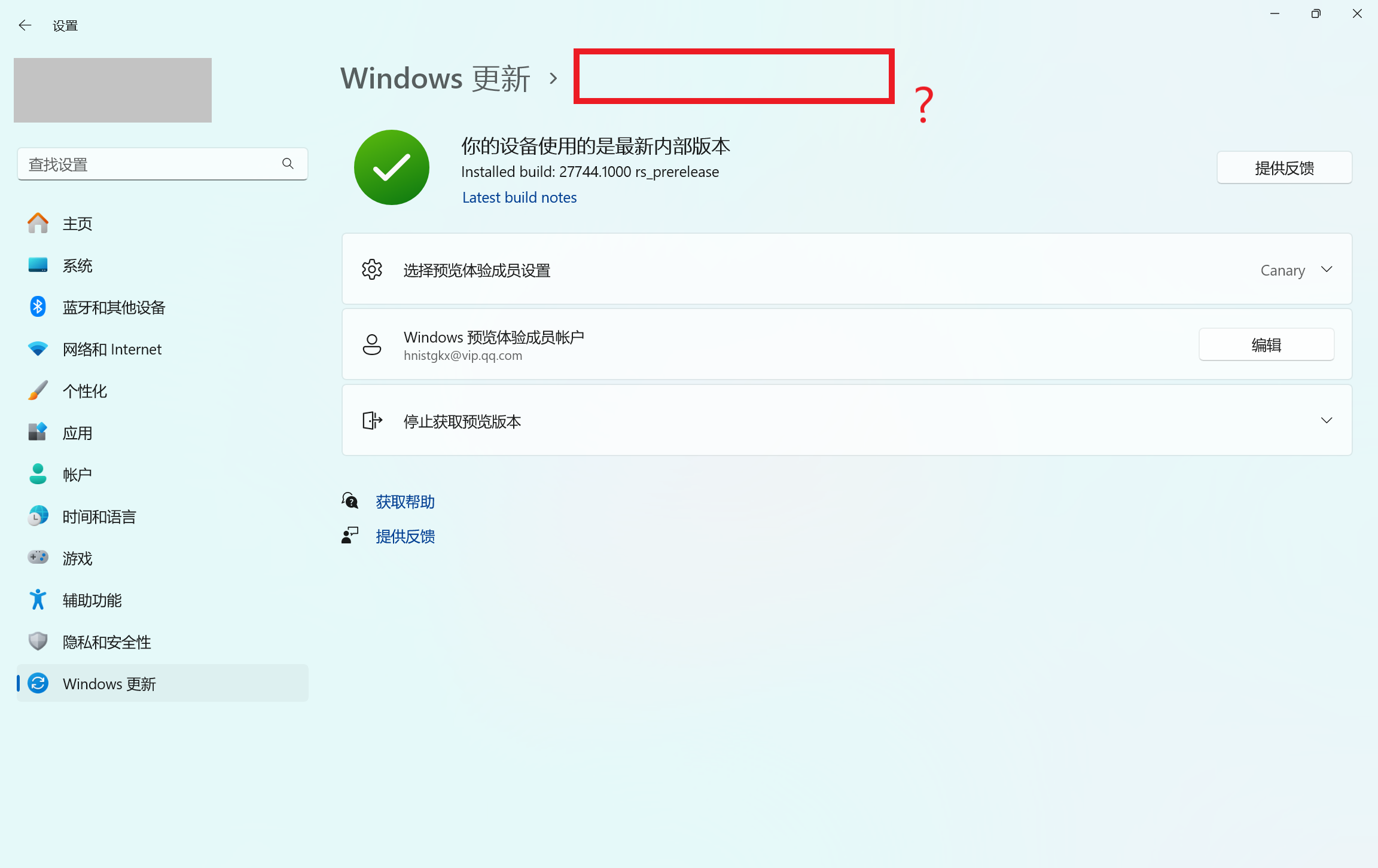Image resolution: width=1378 pixels, height=868 pixels.
Task: Click the gear icon for Insider settings
Action: (x=372, y=270)
